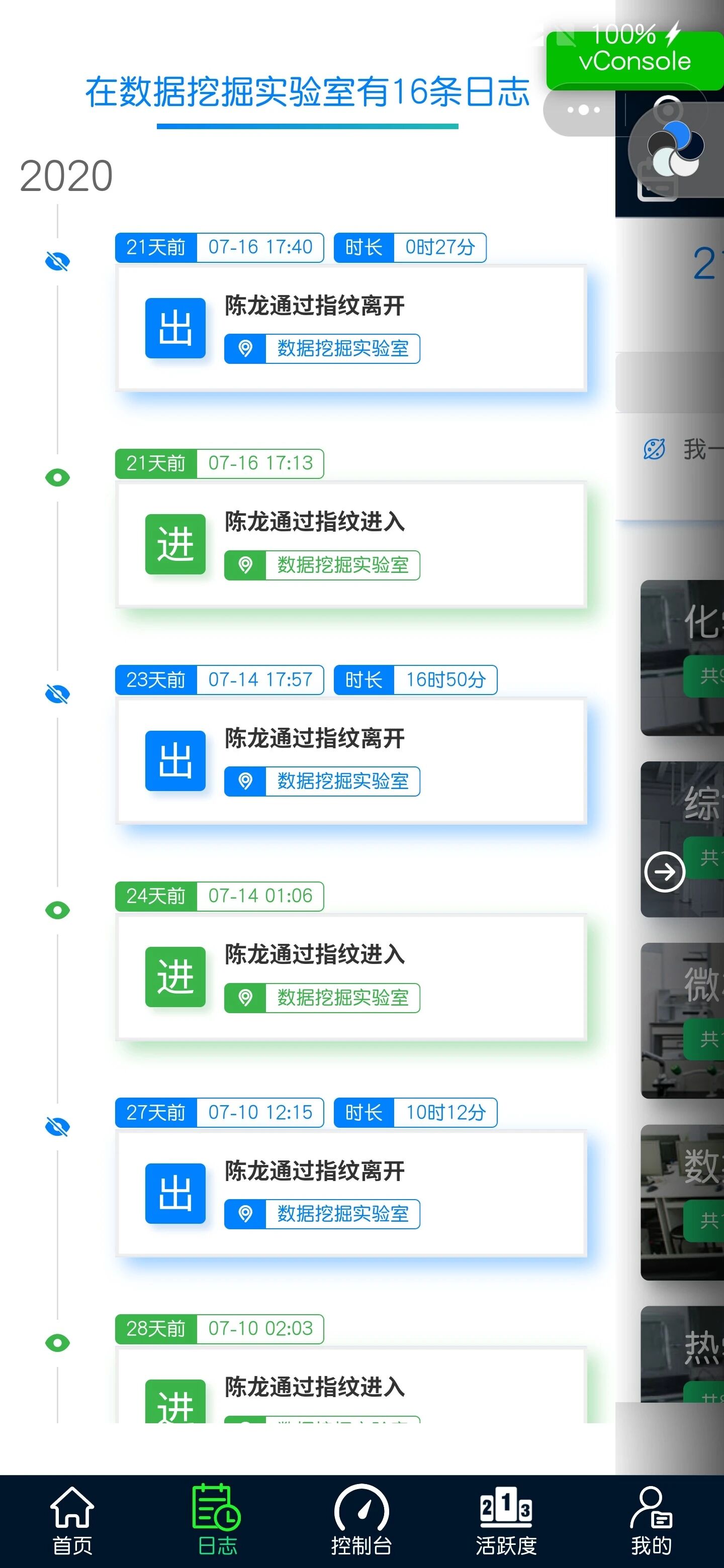Click the 21天前 07-16 17:40 time badge
The height and width of the screenshot is (1568, 724).
[219, 247]
